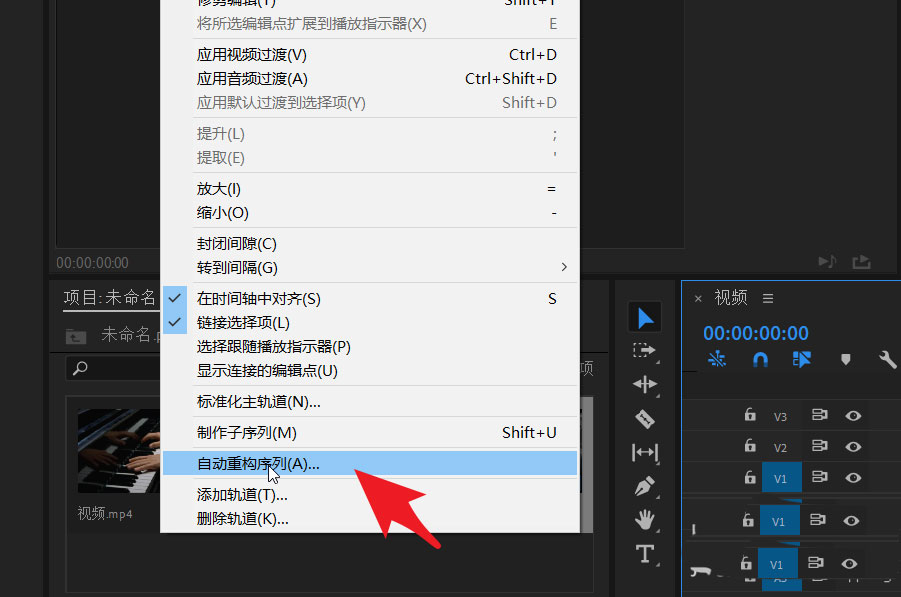The width and height of the screenshot is (901, 597).
Task: Toggle lock on track V2
Action: coord(750,445)
